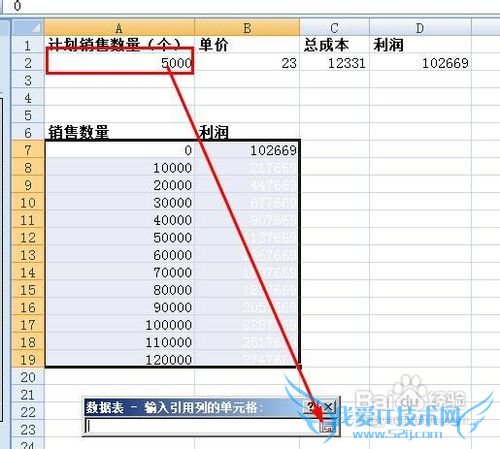500x449 pixels.
Task: Click the select-all corner of the sheet
Action: pyautogui.click(x=27, y=27)
